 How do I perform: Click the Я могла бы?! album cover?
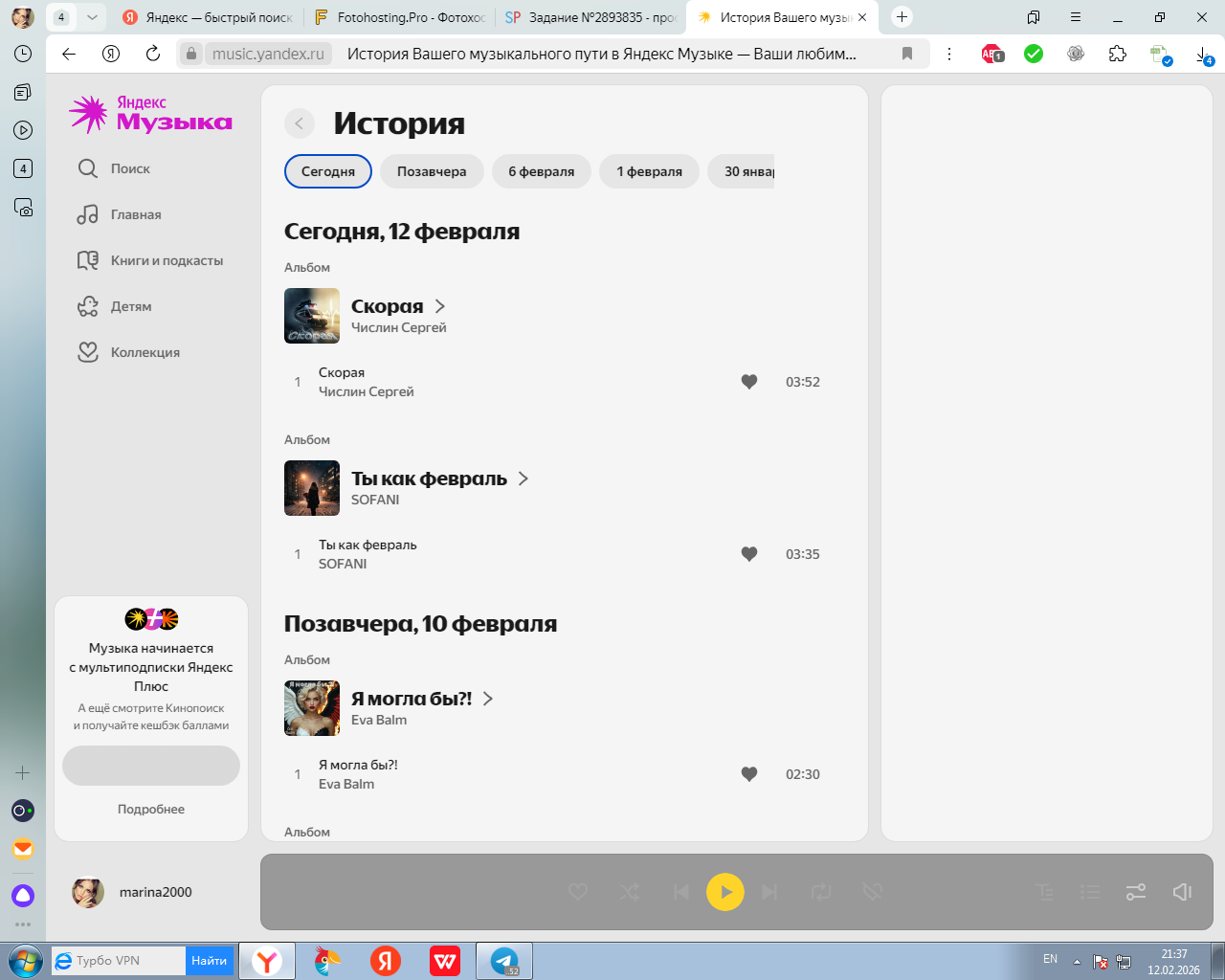tap(312, 708)
